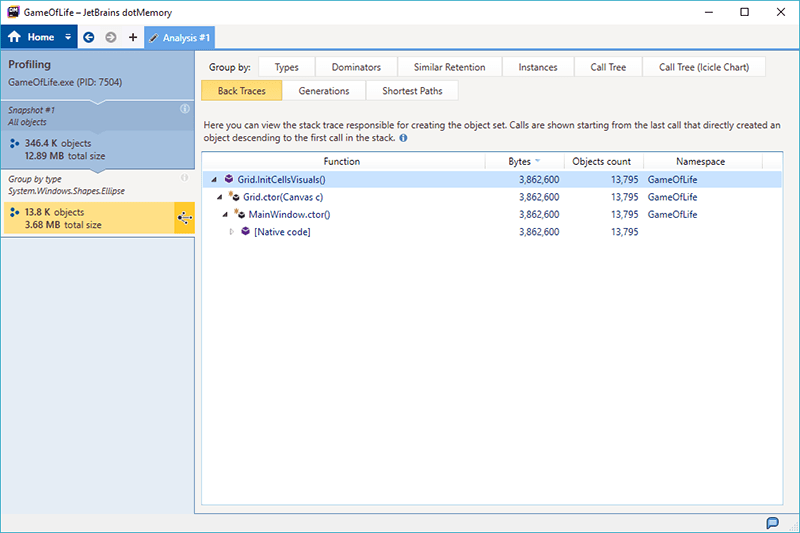The height and width of the screenshot is (533, 800).
Task: Group by Types
Action: tap(286, 67)
